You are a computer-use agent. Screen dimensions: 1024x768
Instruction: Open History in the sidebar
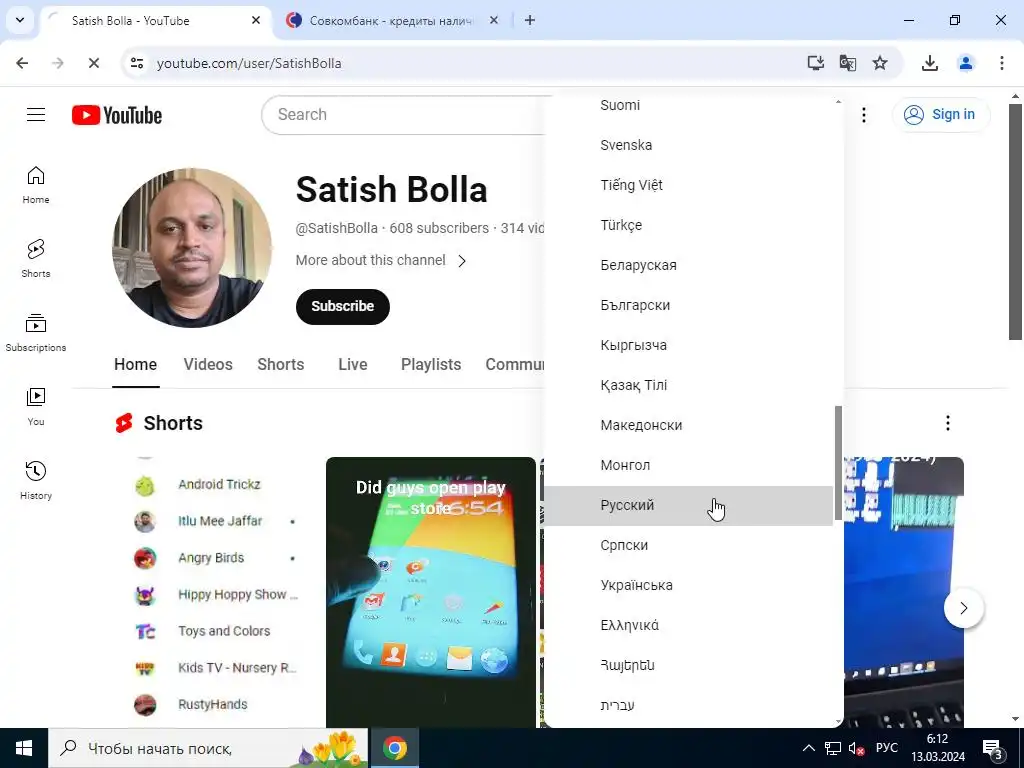(36, 480)
